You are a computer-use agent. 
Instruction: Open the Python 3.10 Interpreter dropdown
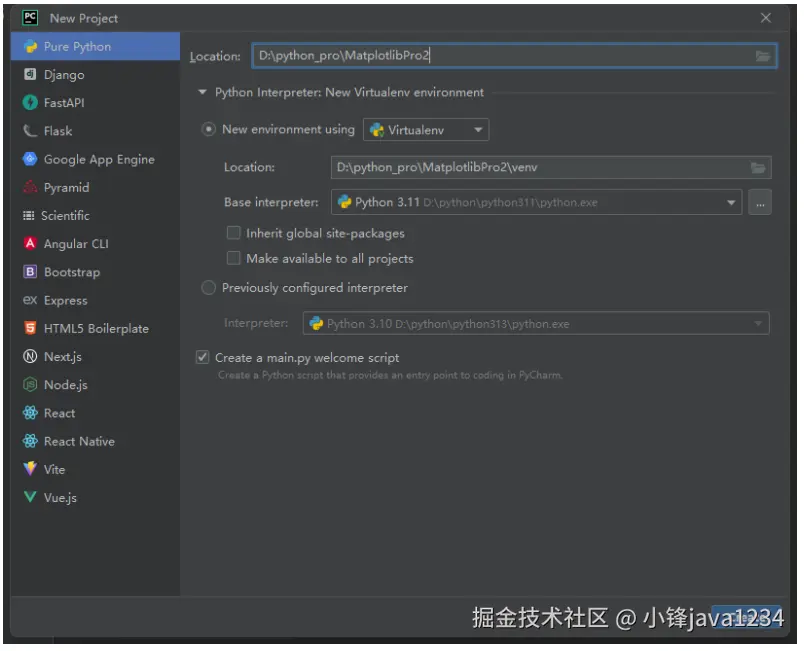(x=536, y=324)
